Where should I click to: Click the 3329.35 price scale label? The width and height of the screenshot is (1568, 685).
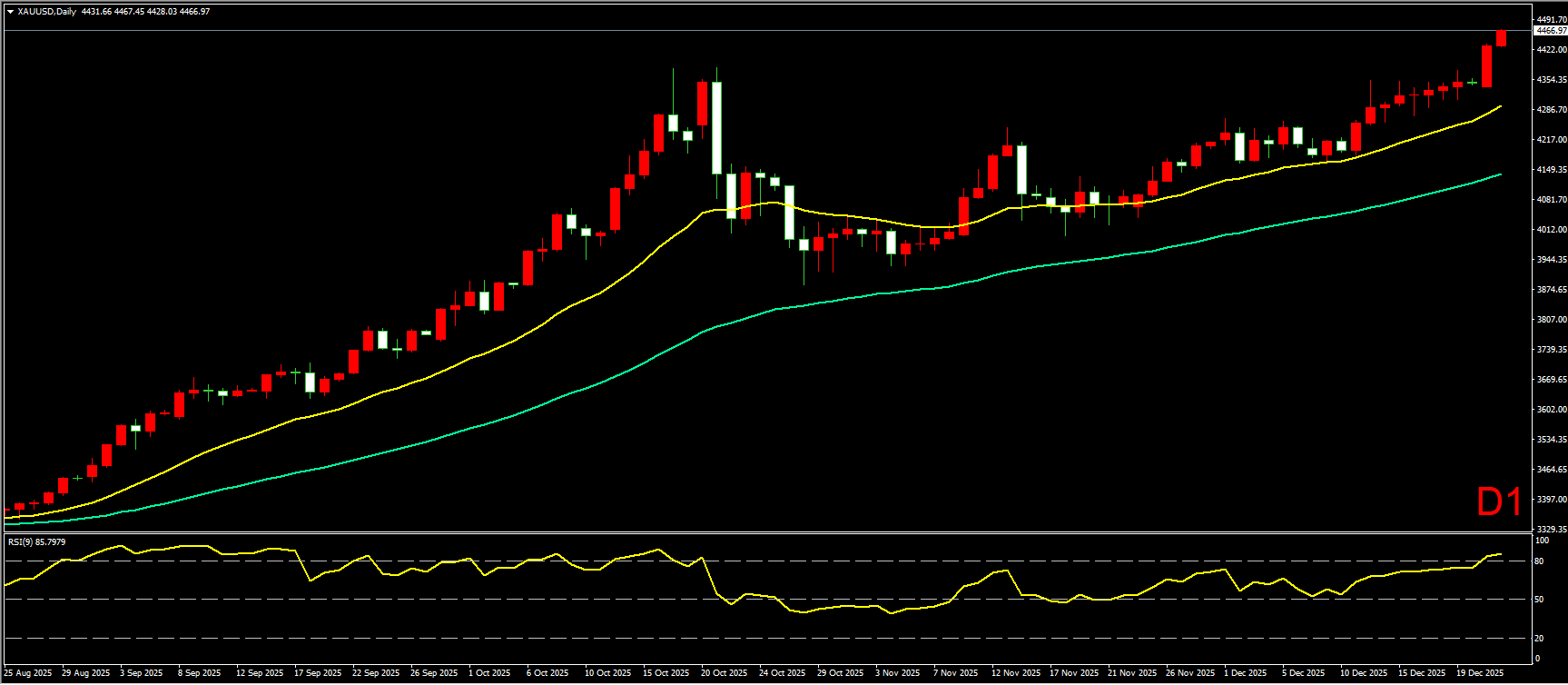1550,529
